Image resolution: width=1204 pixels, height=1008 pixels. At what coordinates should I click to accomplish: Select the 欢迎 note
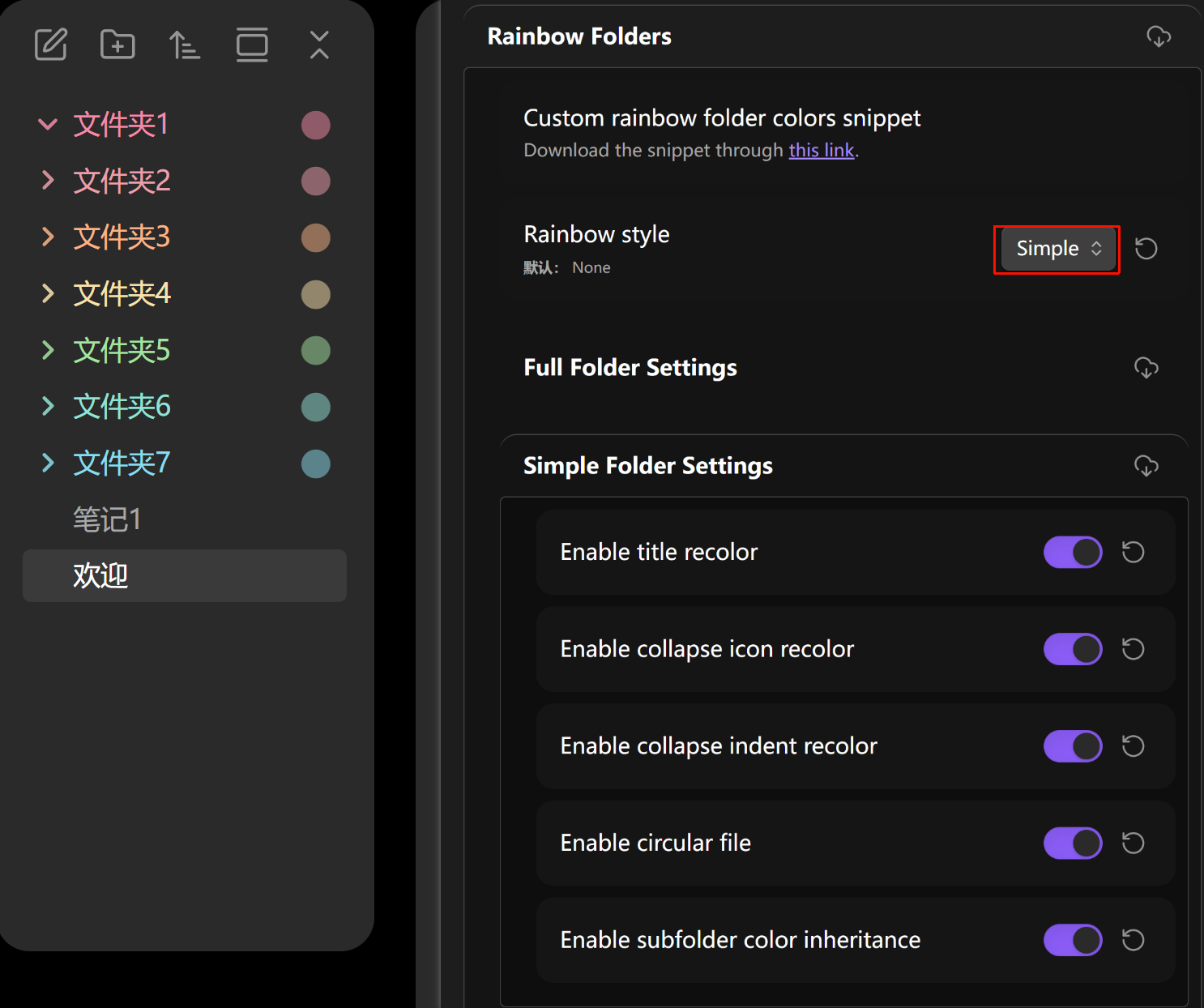coord(101,575)
